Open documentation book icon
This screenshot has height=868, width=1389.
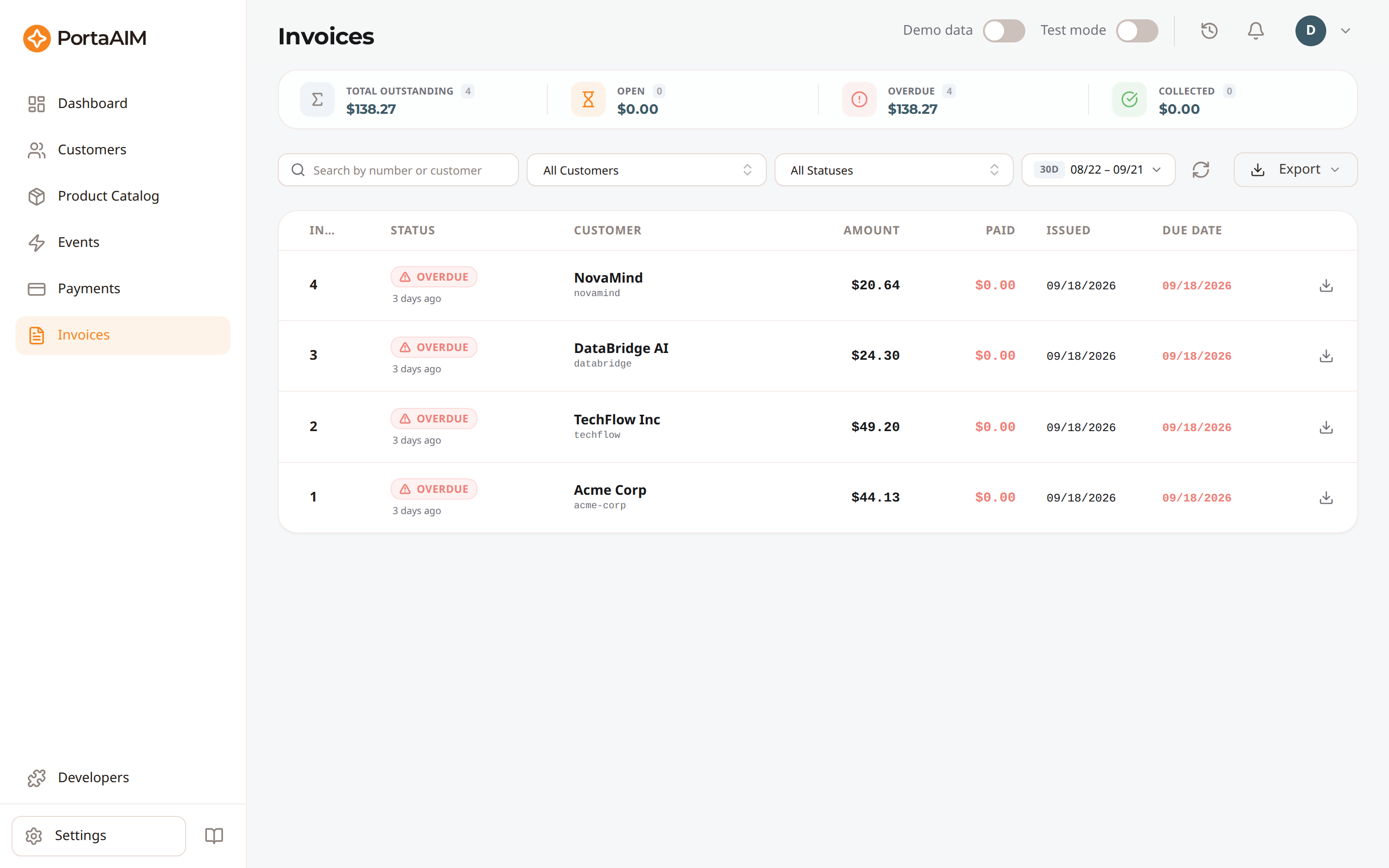[214, 835]
